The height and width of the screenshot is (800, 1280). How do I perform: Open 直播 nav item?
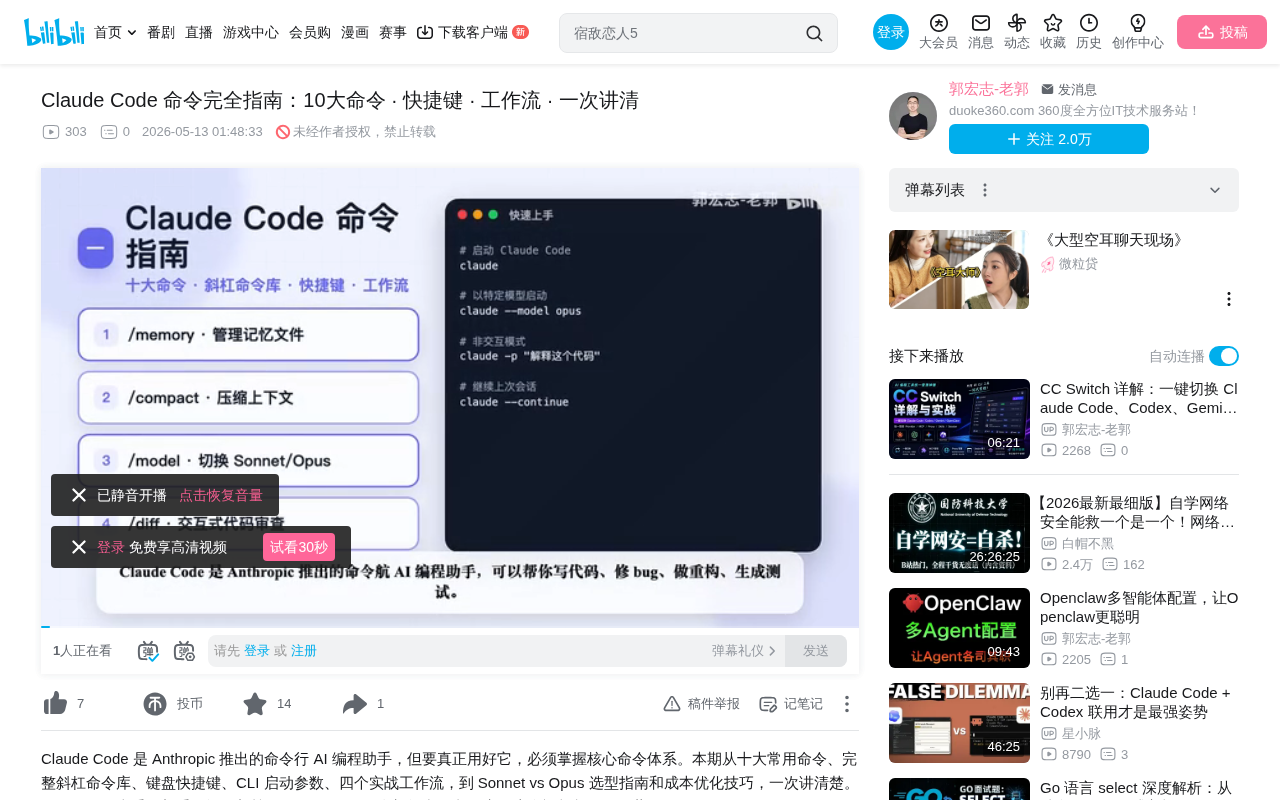coord(199,32)
